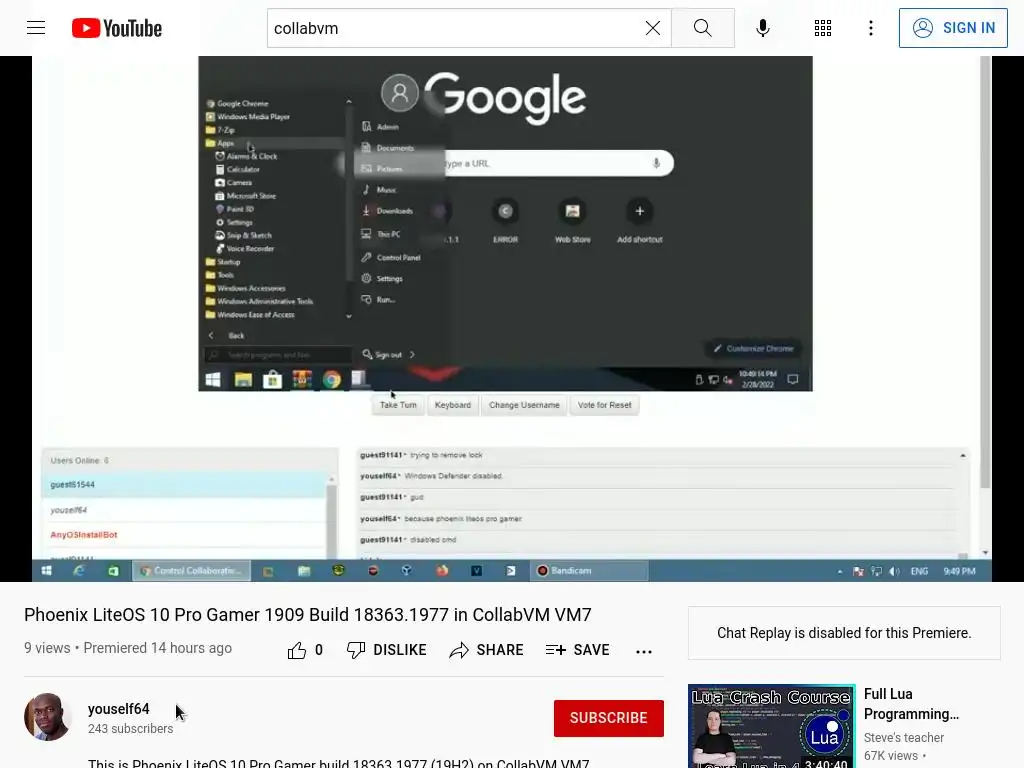Click Customize Chrome button in the video
This screenshot has height=768, width=1024.
click(x=754, y=349)
